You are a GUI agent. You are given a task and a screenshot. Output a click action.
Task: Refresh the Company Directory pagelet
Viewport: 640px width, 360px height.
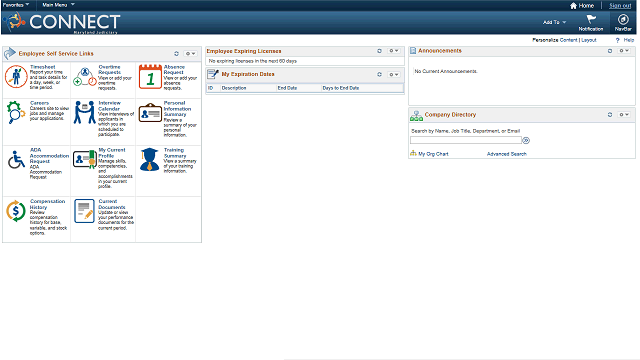click(610, 115)
